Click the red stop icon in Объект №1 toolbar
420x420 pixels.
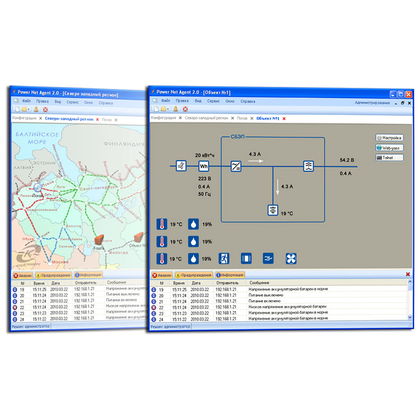(x=185, y=109)
